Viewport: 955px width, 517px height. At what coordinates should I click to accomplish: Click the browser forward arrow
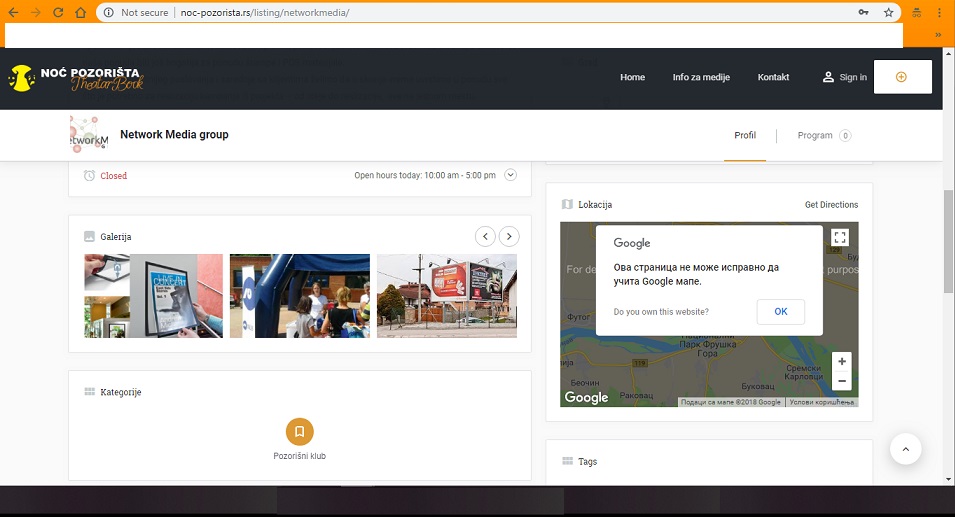35,12
